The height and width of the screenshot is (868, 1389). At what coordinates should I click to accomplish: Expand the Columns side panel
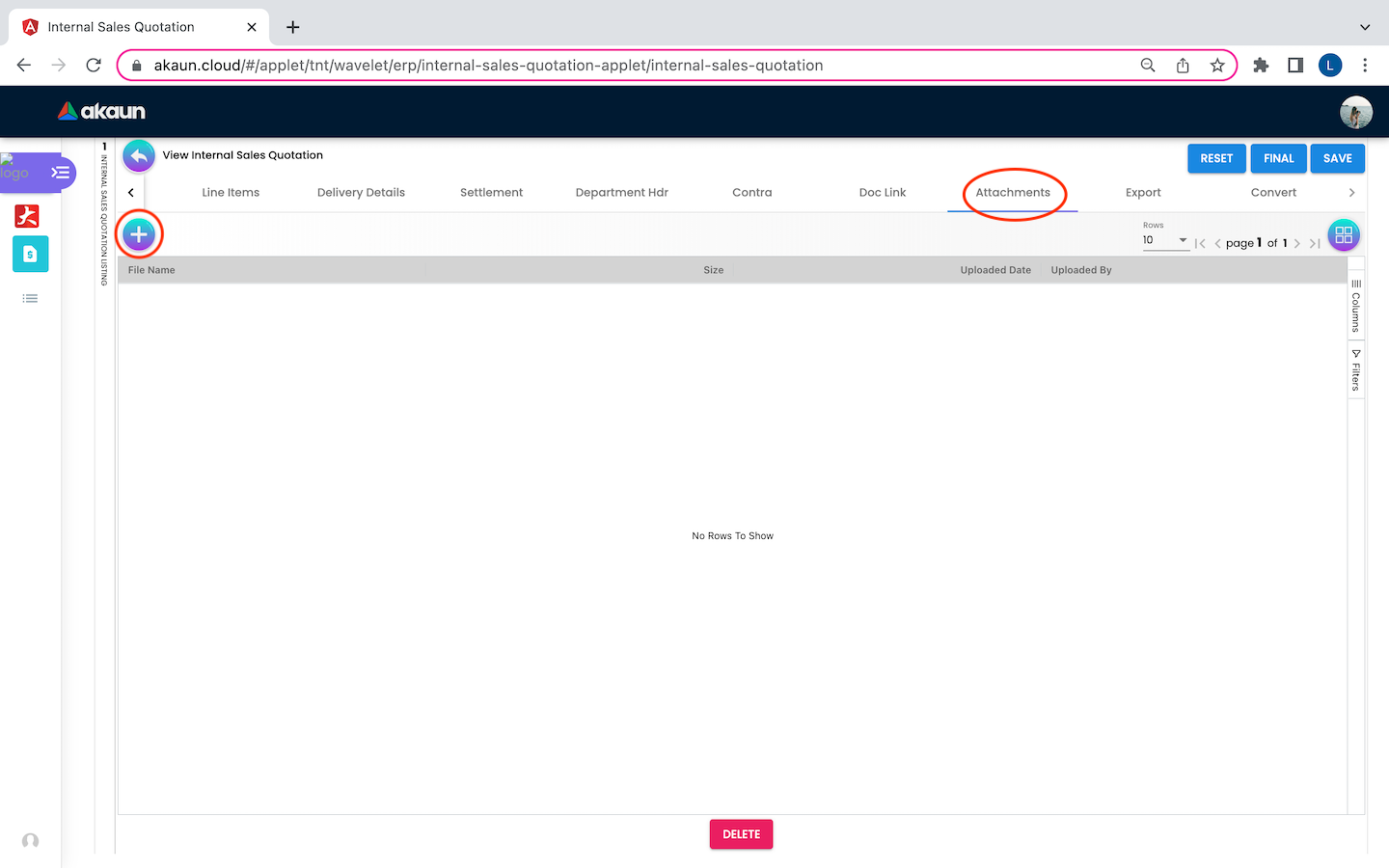click(x=1356, y=306)
